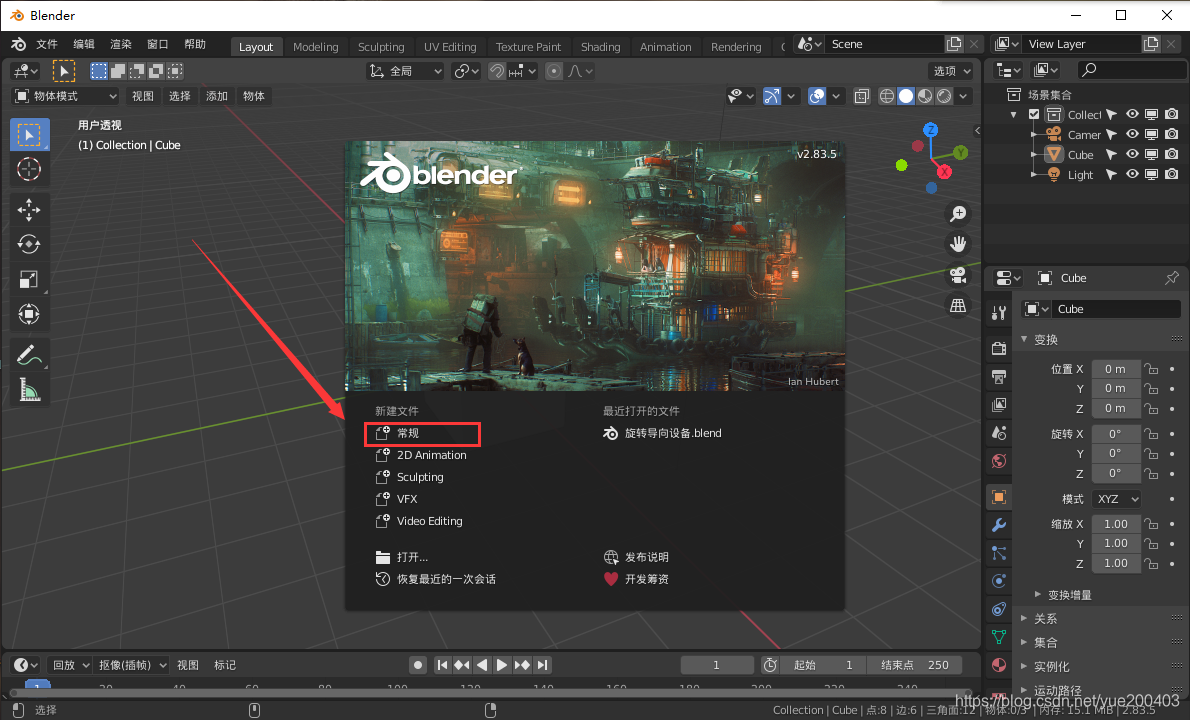Image resolution: width=1190 pixels, height=720 pixels.
Task: Click Open file in splash screen
Action: (402, 558)
